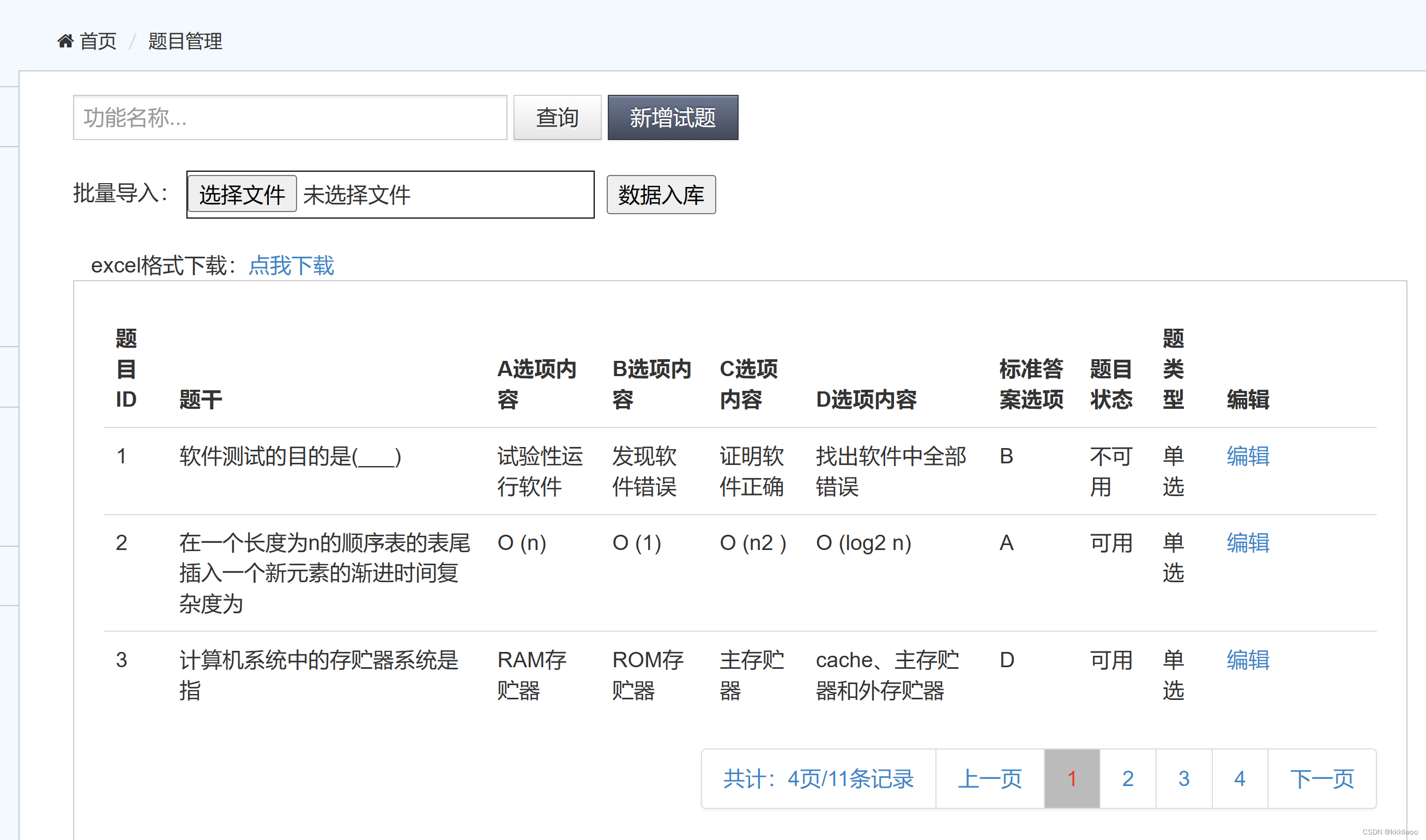The image size is (1426, 840).
Task: Click the 查询 search button
Action: click(557, 117)
